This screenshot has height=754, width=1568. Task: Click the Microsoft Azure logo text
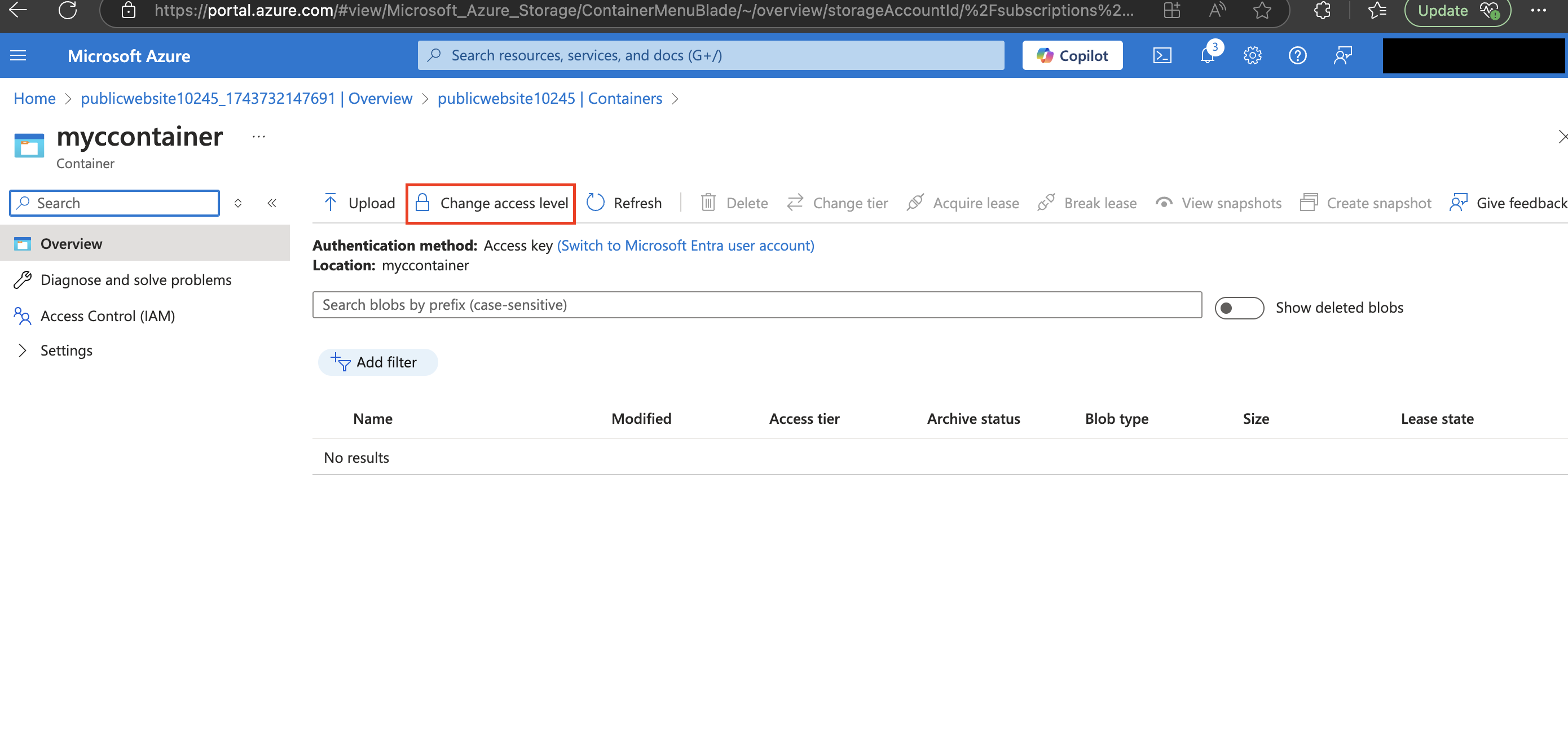(x=129, y=55)
